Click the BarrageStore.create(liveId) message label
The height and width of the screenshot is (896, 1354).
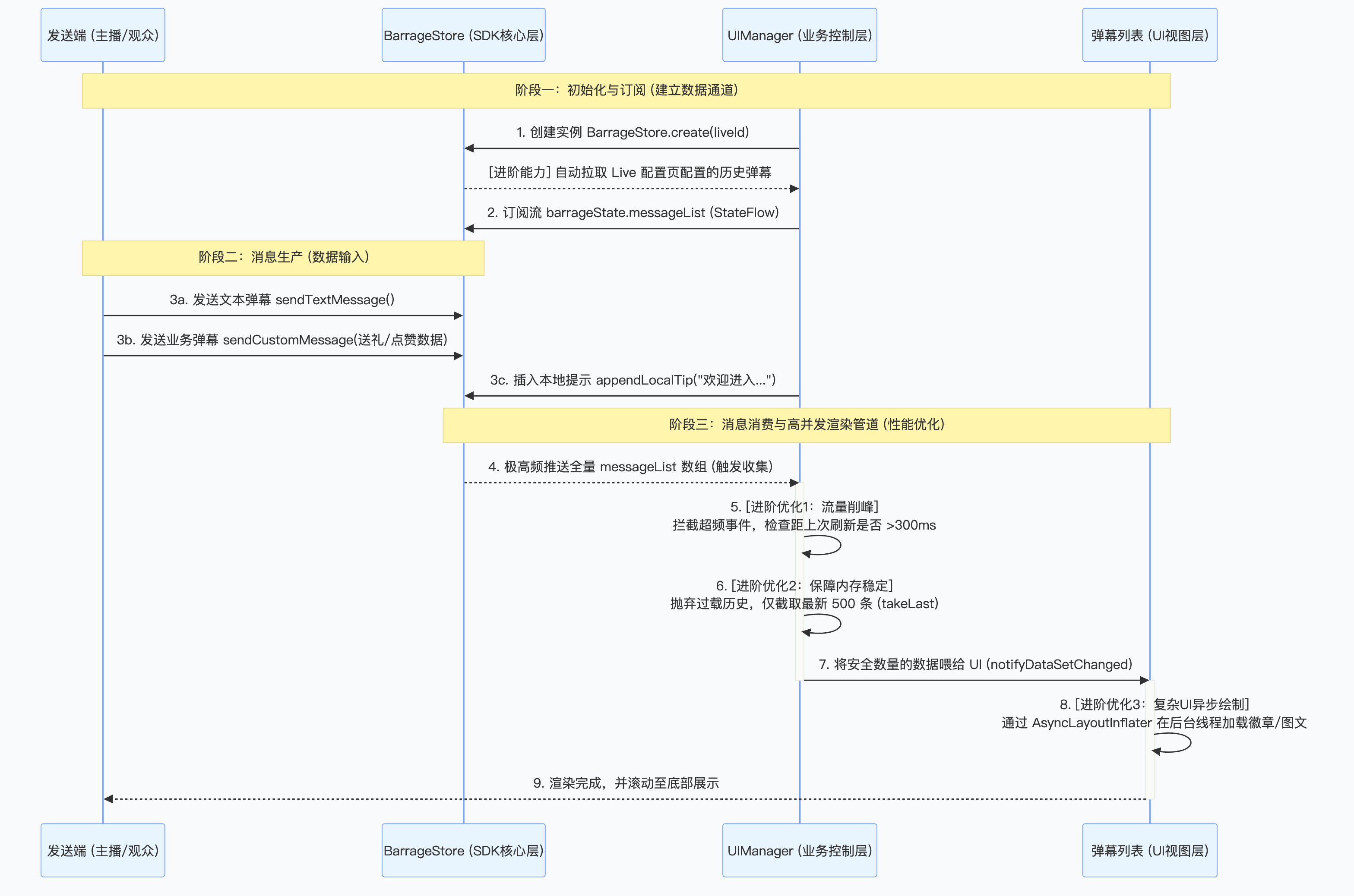[632, 133]
